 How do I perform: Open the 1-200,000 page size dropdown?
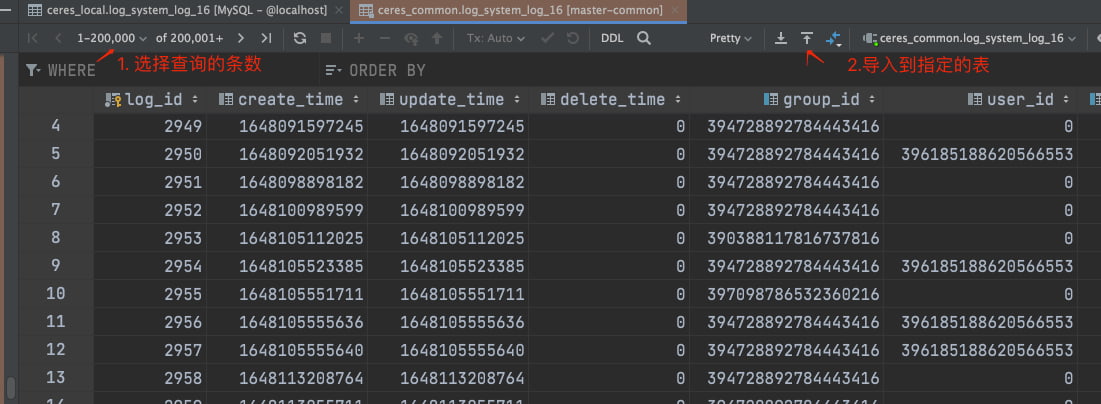112,39
